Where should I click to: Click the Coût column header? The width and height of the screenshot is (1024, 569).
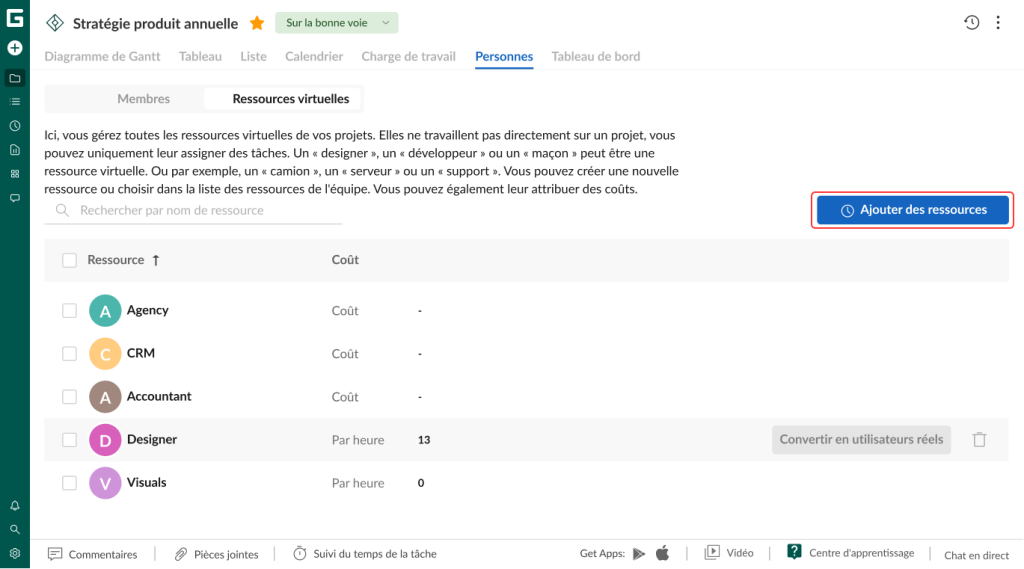(x=345, y=260)
